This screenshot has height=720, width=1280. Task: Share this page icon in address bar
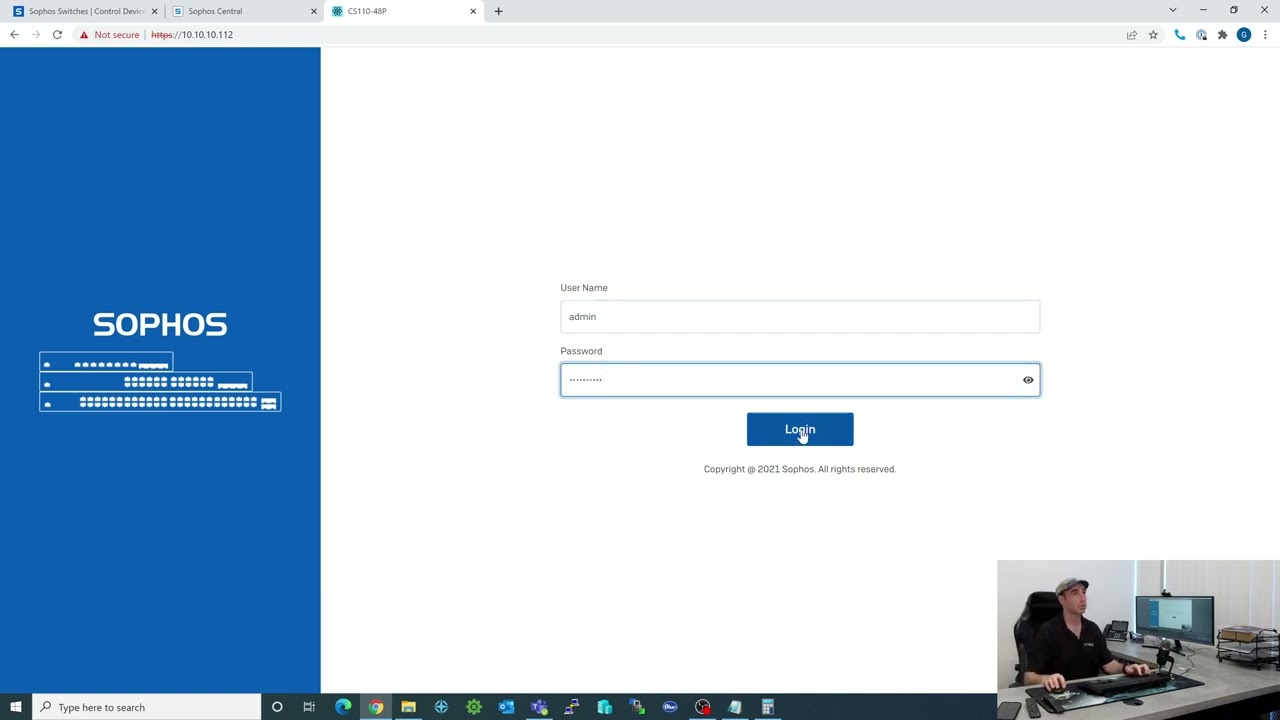click(x=1132, y=35)
